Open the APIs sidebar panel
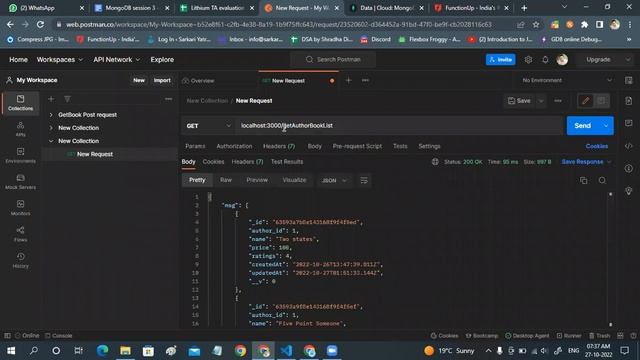This screenshot has width=640, height=360. [20, 129]
